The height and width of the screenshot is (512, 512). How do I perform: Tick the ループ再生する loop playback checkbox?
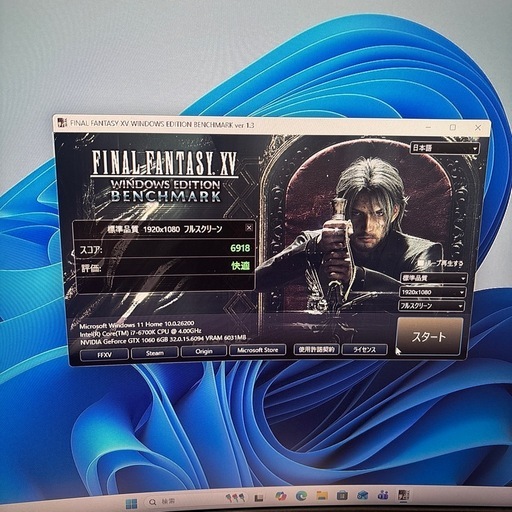pyautogui.click(x=421, y=263)
